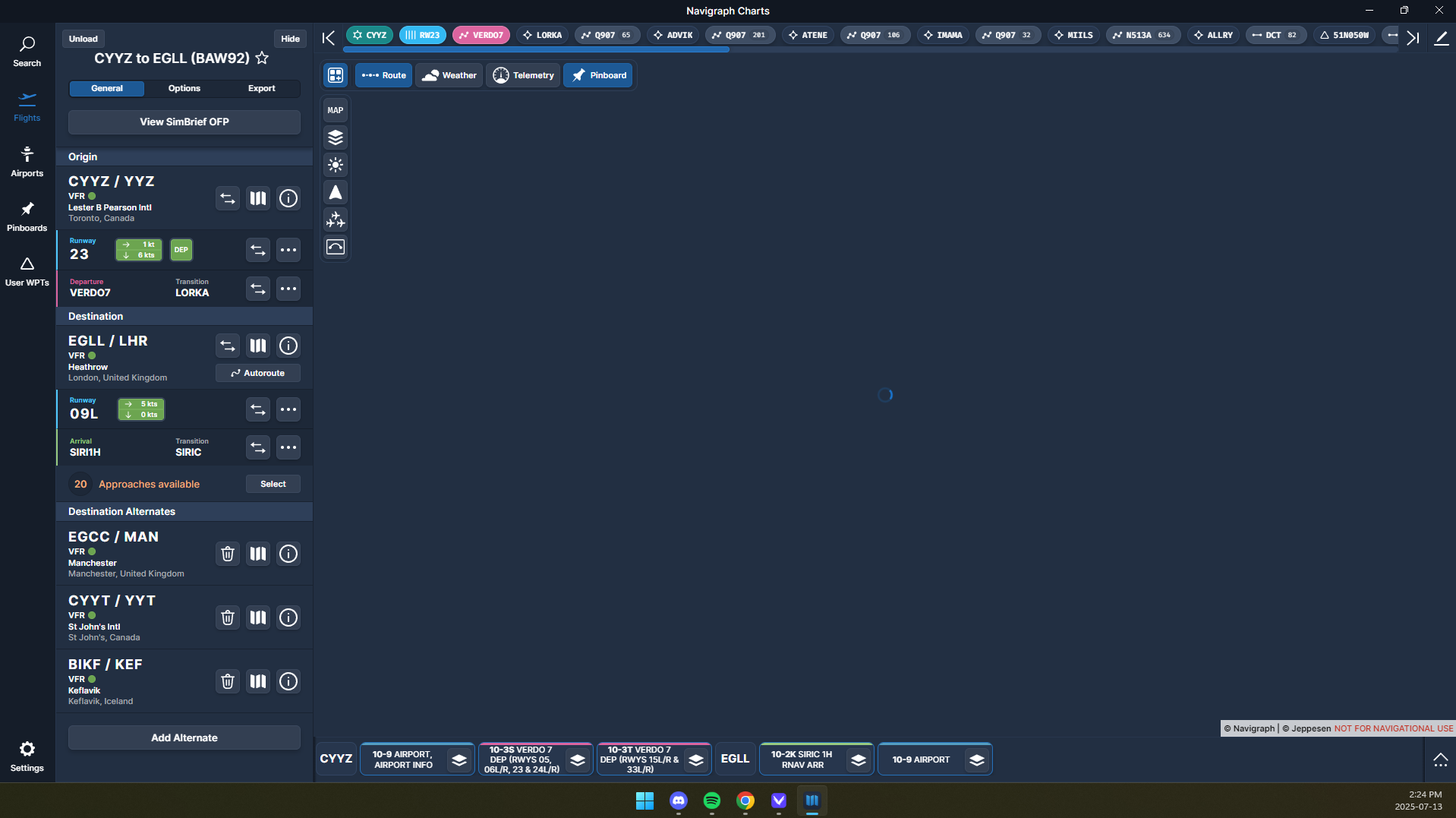
Task: Open overlay options for 10-2K SIRIC 1H chart
Action: tap(859, 760)
